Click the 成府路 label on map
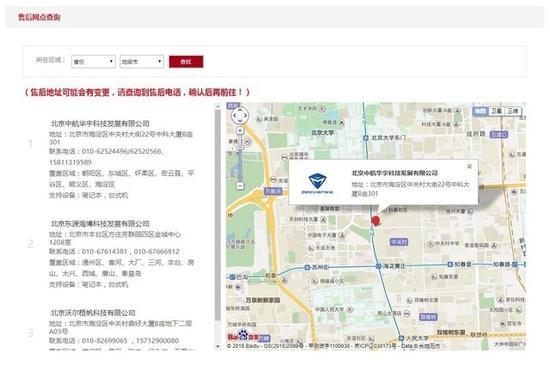The image size is (550, 365). 476,134
